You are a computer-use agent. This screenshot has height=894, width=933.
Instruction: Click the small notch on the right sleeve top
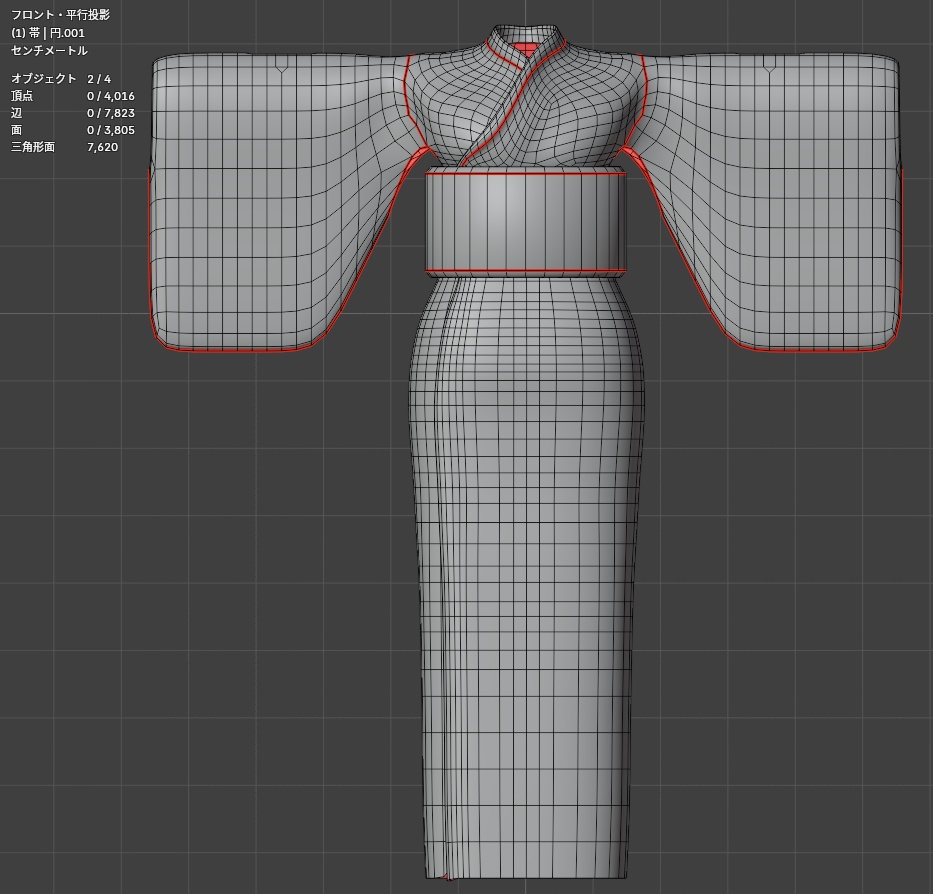pyautogui.click(x=769, y=70)
